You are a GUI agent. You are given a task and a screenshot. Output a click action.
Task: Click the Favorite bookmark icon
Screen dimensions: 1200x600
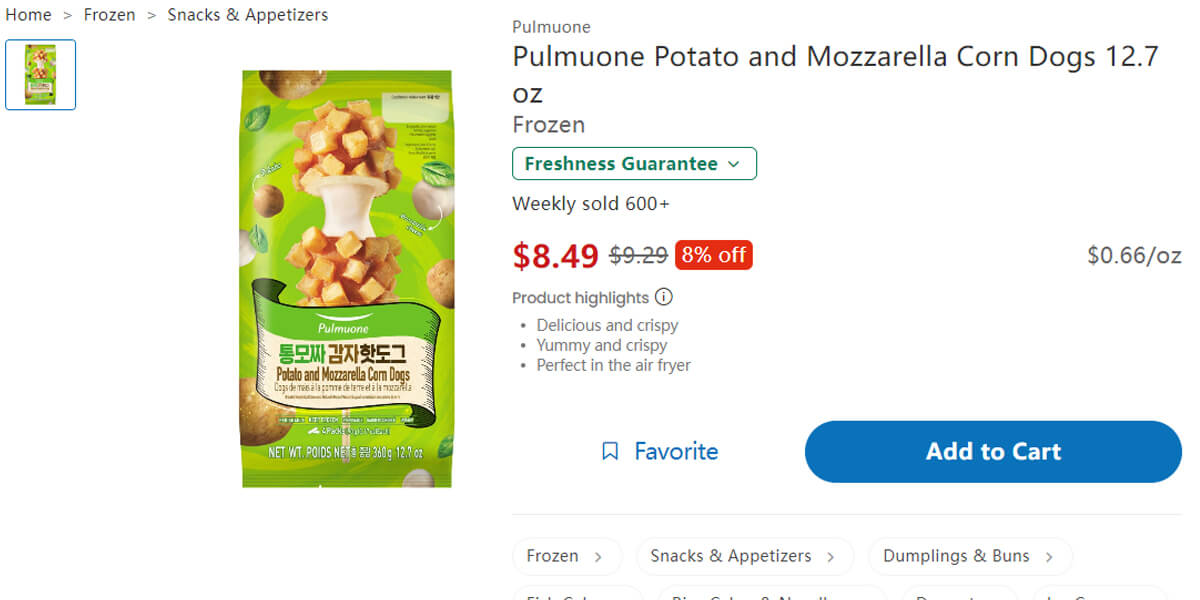(610, 451)
